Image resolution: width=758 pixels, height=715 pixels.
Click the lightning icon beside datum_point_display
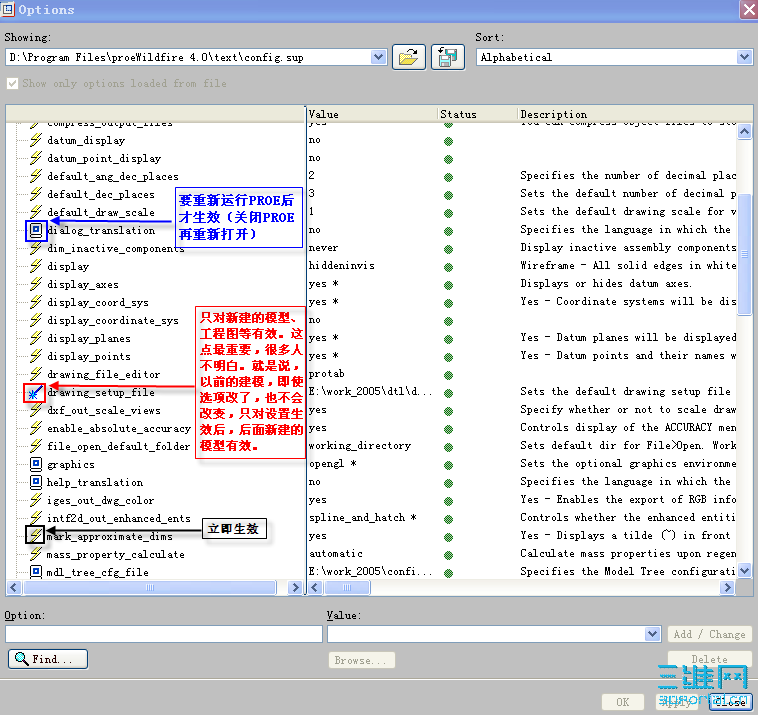36,158
